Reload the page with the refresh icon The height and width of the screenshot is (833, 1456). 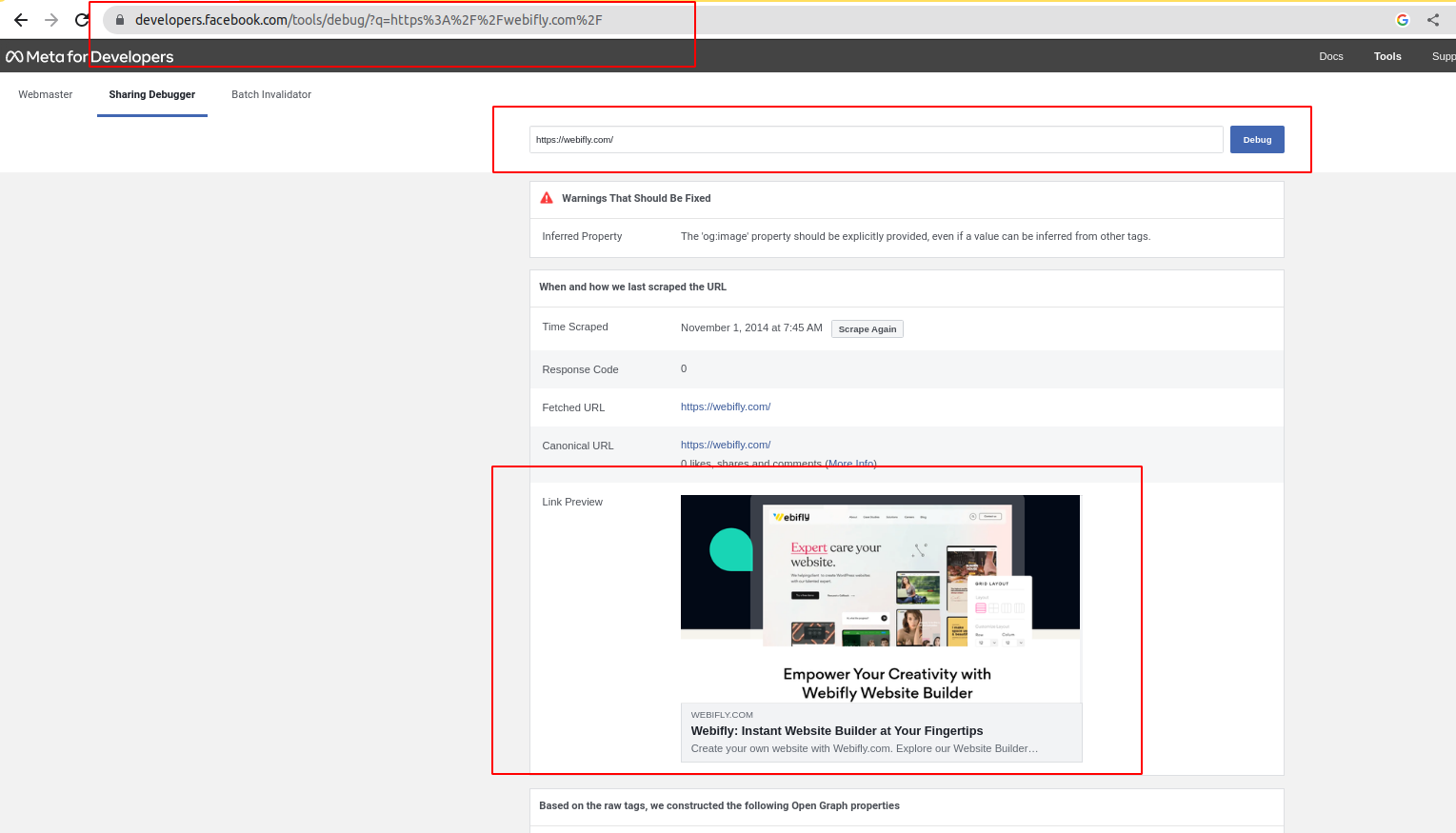(x=82, y=20)
